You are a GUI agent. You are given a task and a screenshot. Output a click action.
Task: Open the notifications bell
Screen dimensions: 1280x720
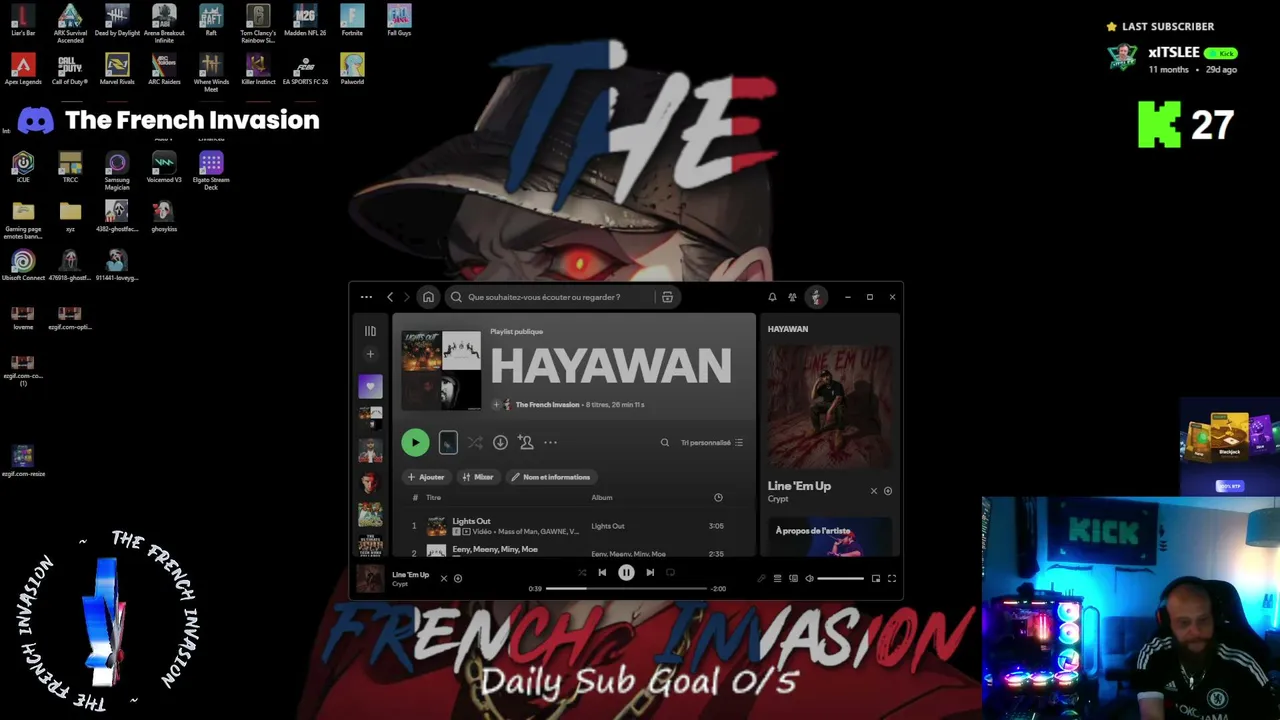click(772, 297)
